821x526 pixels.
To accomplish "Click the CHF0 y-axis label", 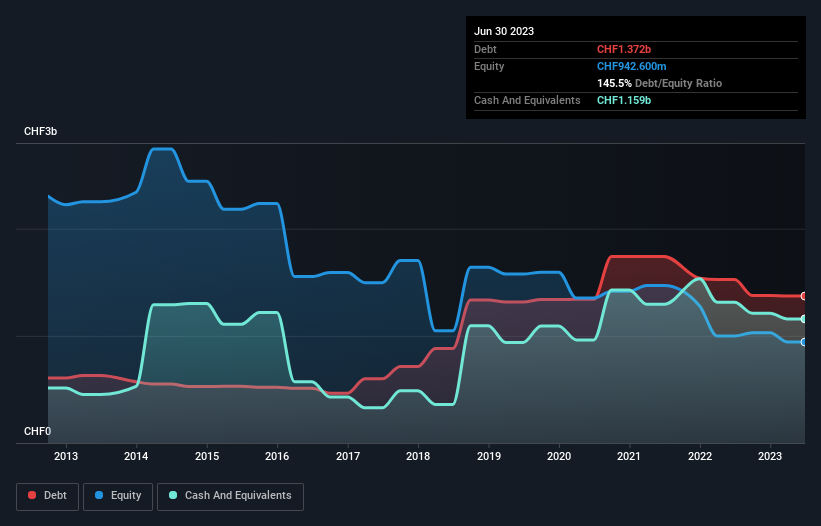I will (37, 431).
